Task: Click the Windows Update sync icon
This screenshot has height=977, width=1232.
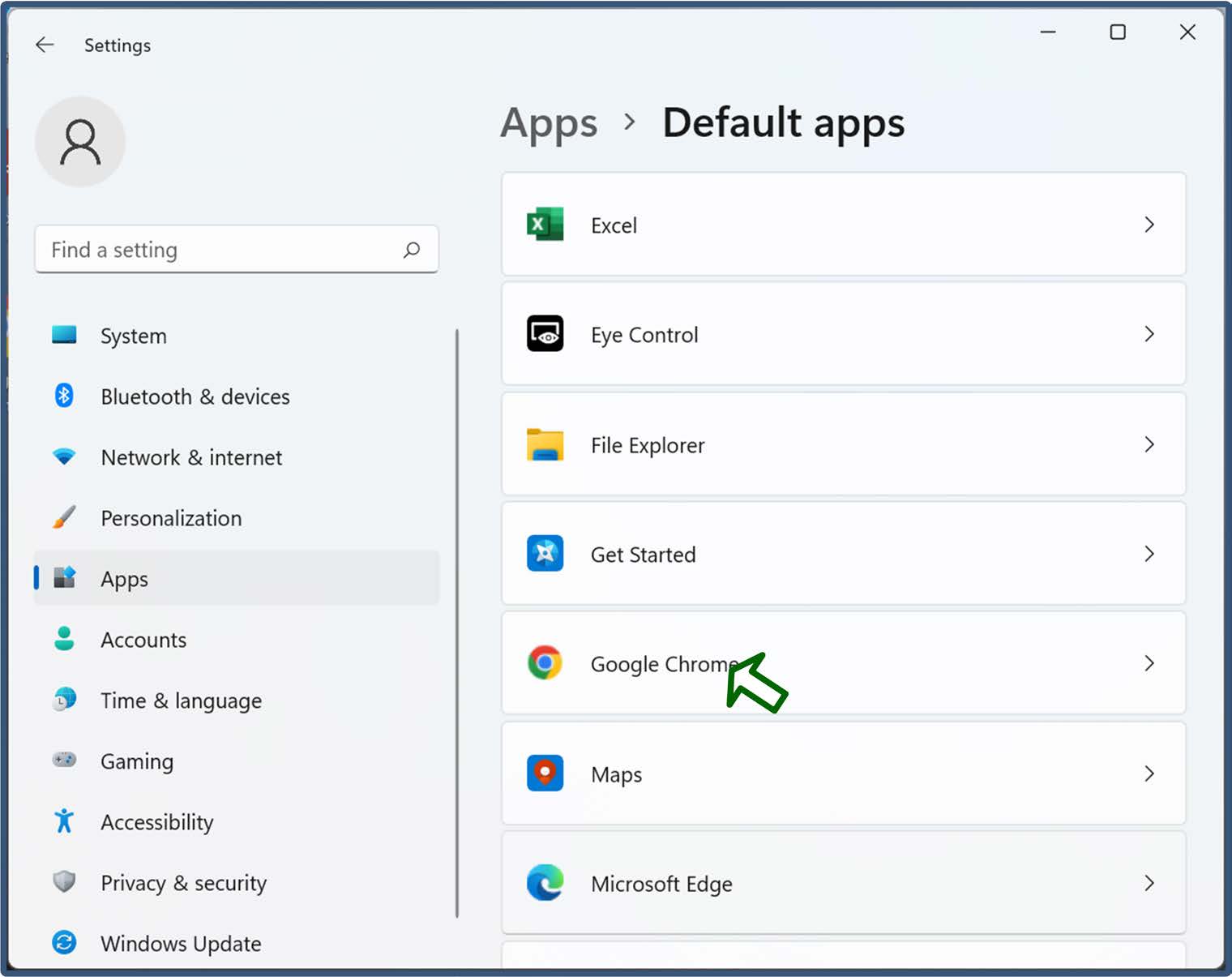Action: click(64, 942)
